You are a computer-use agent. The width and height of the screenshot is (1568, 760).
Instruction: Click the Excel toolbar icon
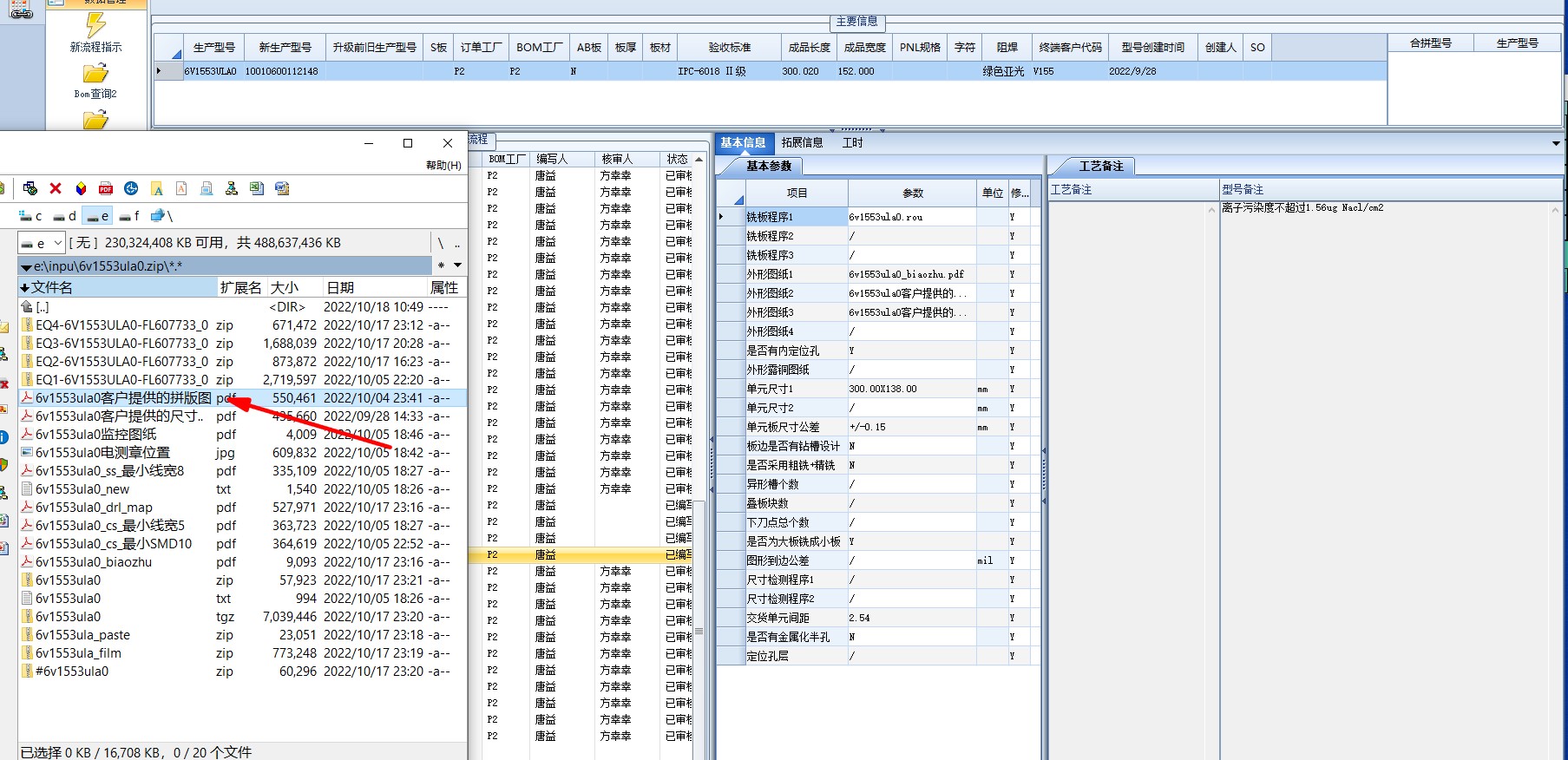pyautogui.click(x=257, y=188)
